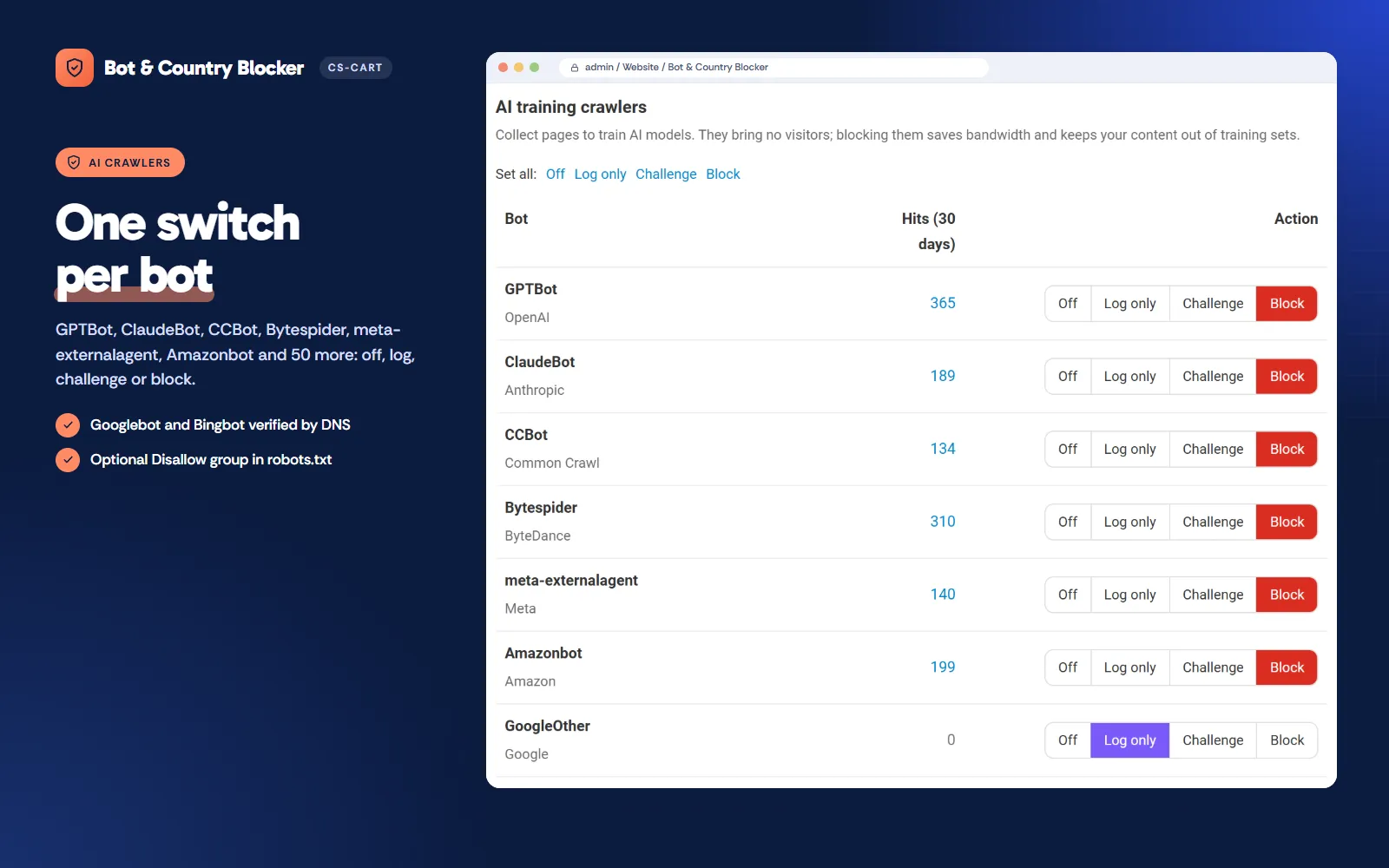Set all bots to Block

pyautogui.click(x=723, y=174)
